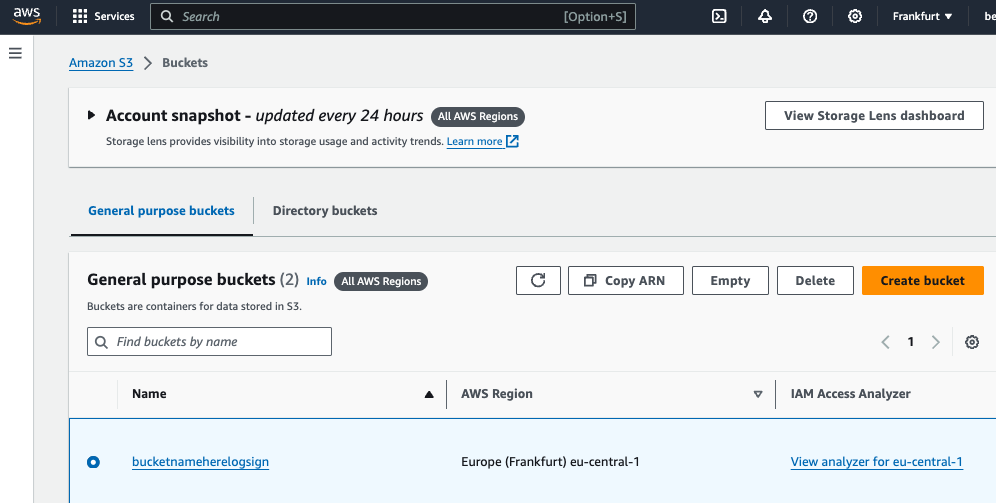Switch to the Directory buckets tab
The width and height of the screenshot is (996, 503).
pyautogui.click(x=325, y=211)
